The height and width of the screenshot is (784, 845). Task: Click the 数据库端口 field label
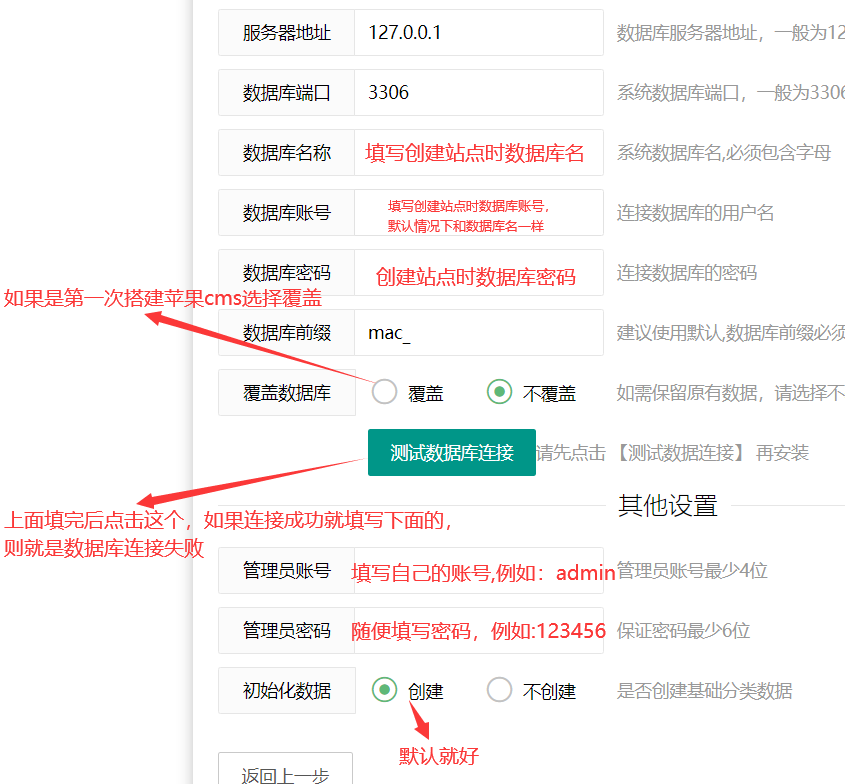pyautogui.click(x=287, y=93)
